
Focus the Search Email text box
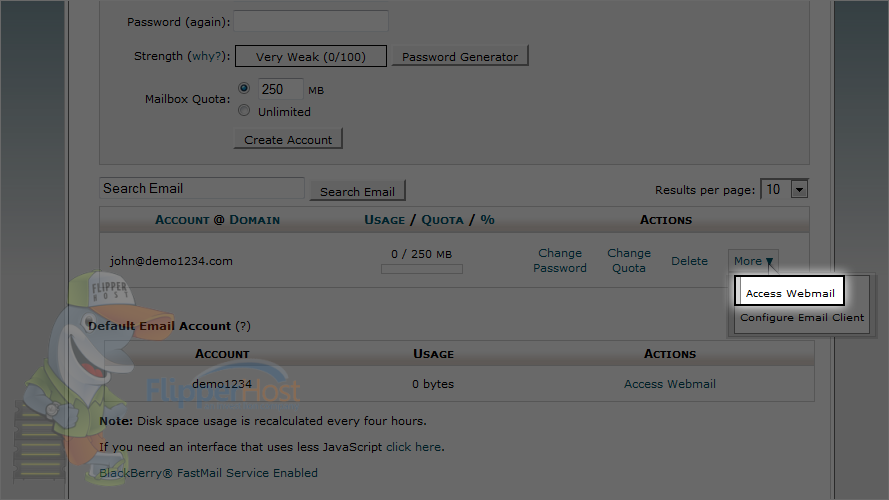click(x=202, y=188)
